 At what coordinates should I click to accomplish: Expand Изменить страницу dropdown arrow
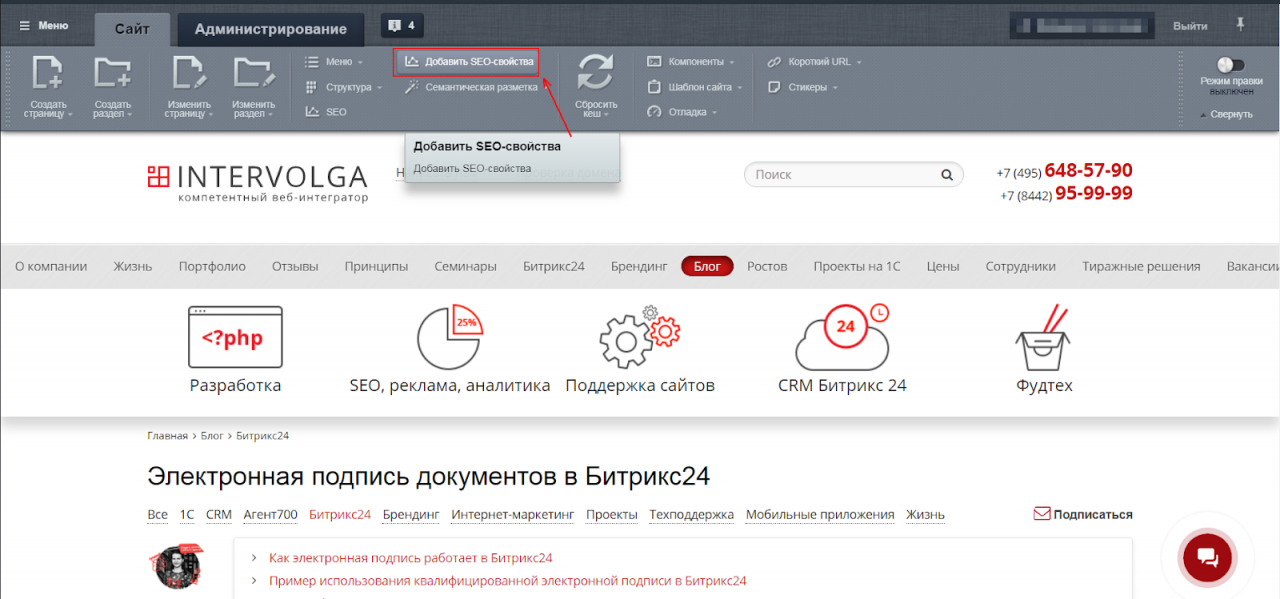(210, 115)
